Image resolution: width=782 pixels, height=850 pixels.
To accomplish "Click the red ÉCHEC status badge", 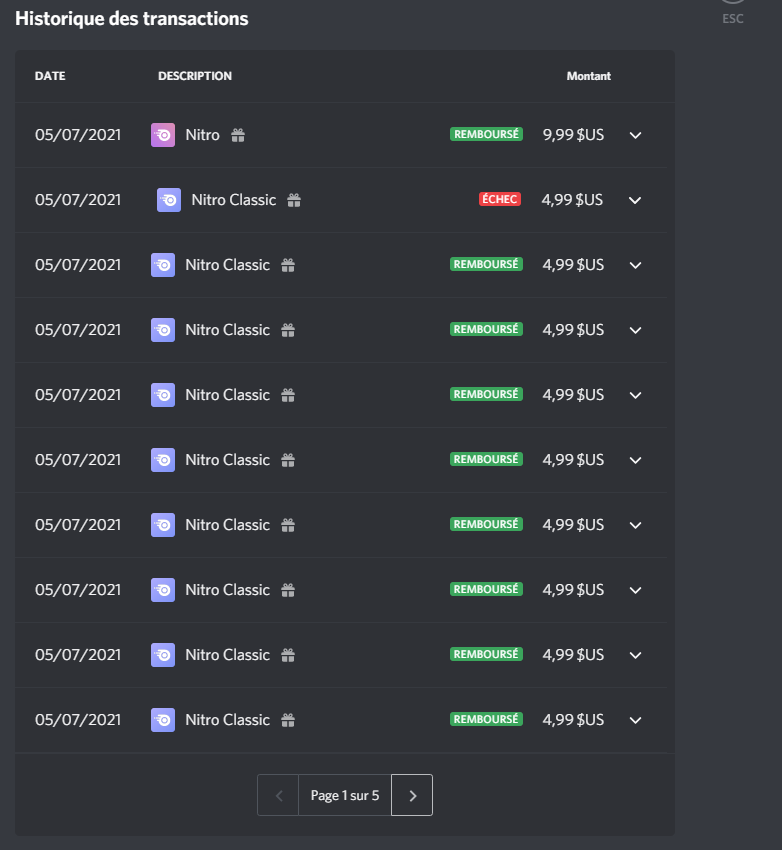I will (500, 199).
